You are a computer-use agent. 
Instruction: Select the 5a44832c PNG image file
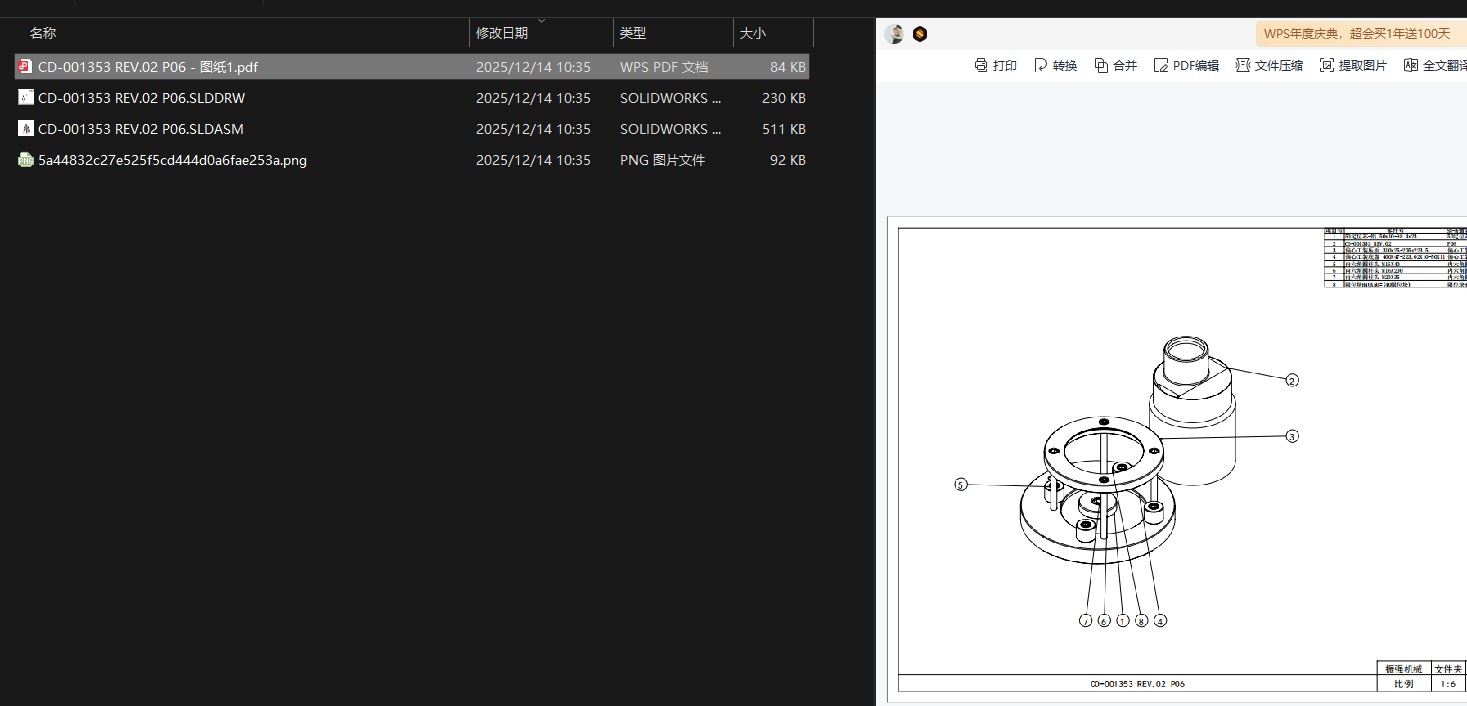click(172, 160)
